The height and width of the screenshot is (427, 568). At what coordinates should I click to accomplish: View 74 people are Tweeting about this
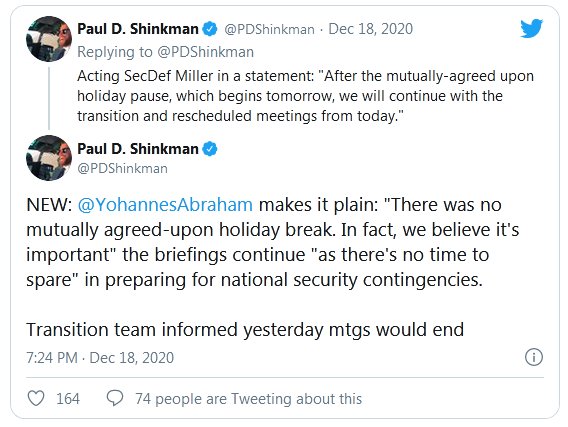(248, 399)
